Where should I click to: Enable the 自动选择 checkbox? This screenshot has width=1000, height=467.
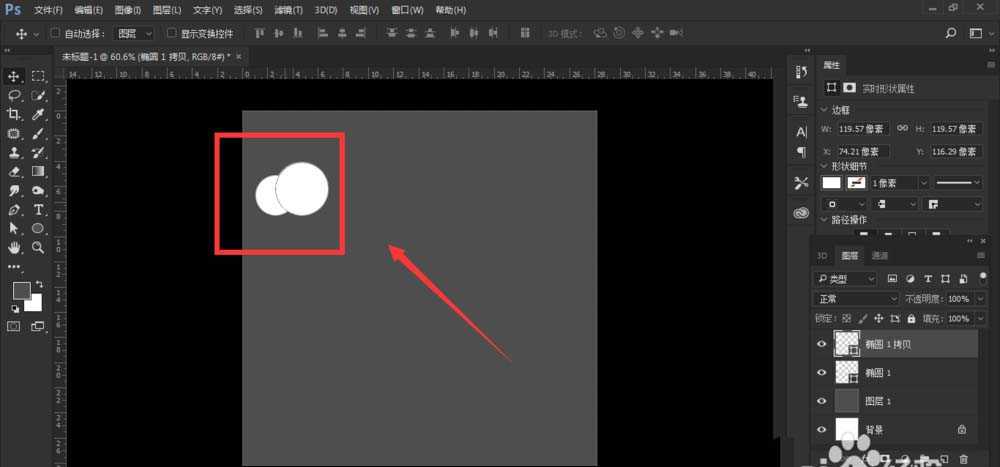pyautogui.click(x=56, y=33)
